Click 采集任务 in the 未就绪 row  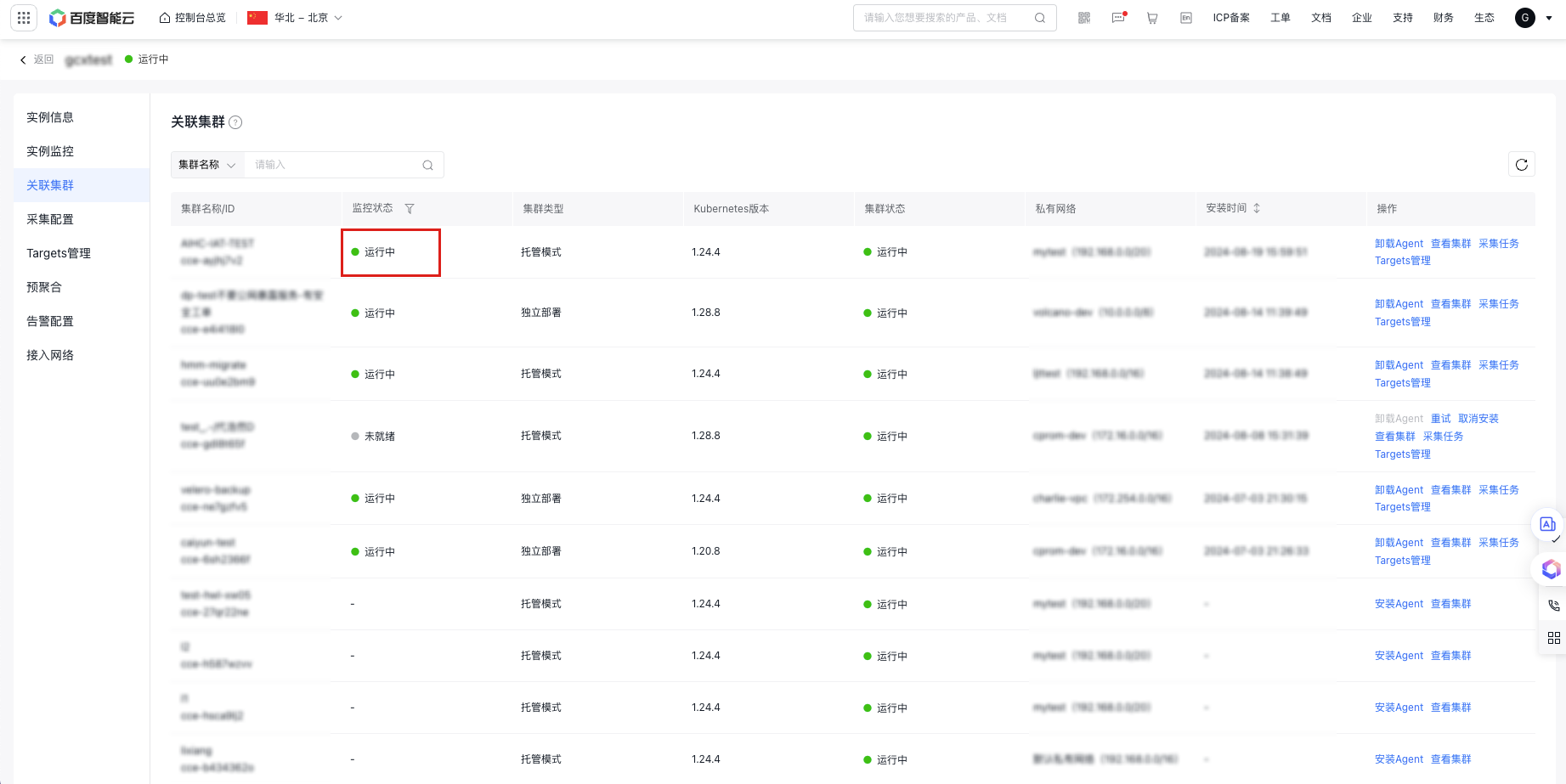pos(1443,437)
